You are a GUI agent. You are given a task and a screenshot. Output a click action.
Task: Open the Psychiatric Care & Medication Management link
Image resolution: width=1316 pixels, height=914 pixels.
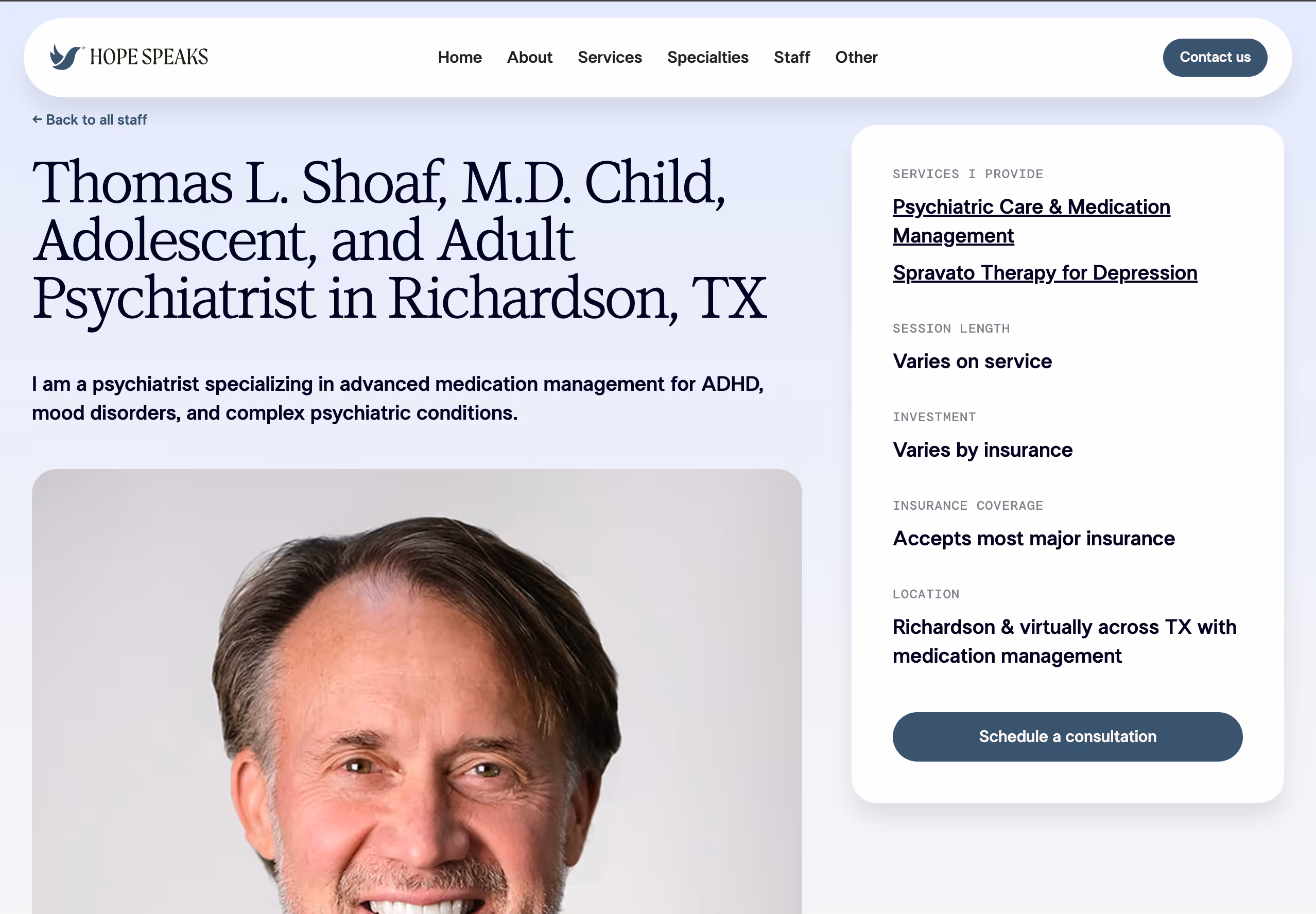tap(1031, 220)
